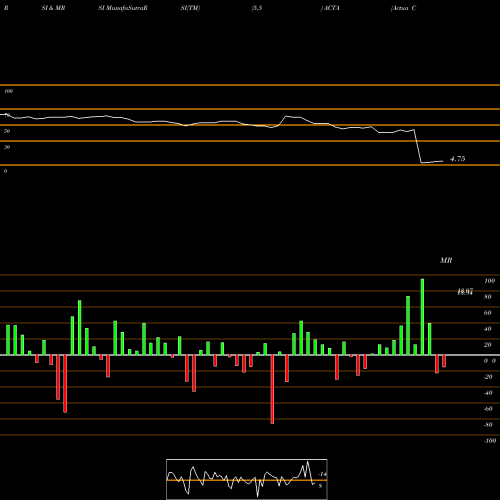Click the 4.75 RSI value label
This screenshot has height=500, width=500.
tap(457, 159)
